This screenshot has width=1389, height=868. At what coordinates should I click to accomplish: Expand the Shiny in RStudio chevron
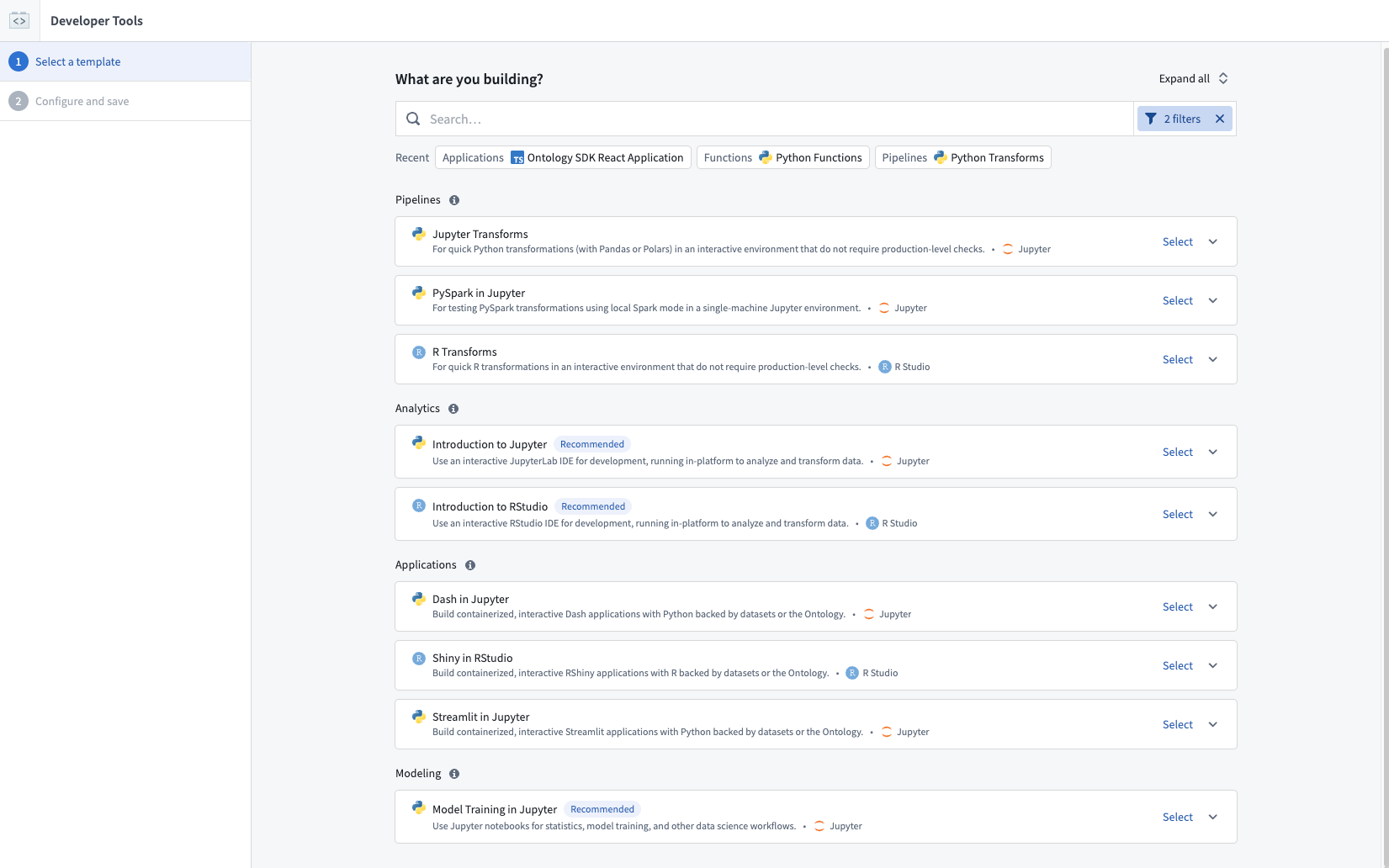pyautogui.click(x=1213, y=665)
